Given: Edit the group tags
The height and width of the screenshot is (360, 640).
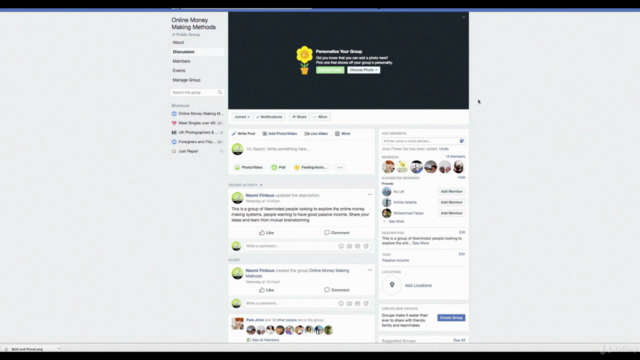Looking at the screenshot, I should pyautogui.click(x=462, y=254).
